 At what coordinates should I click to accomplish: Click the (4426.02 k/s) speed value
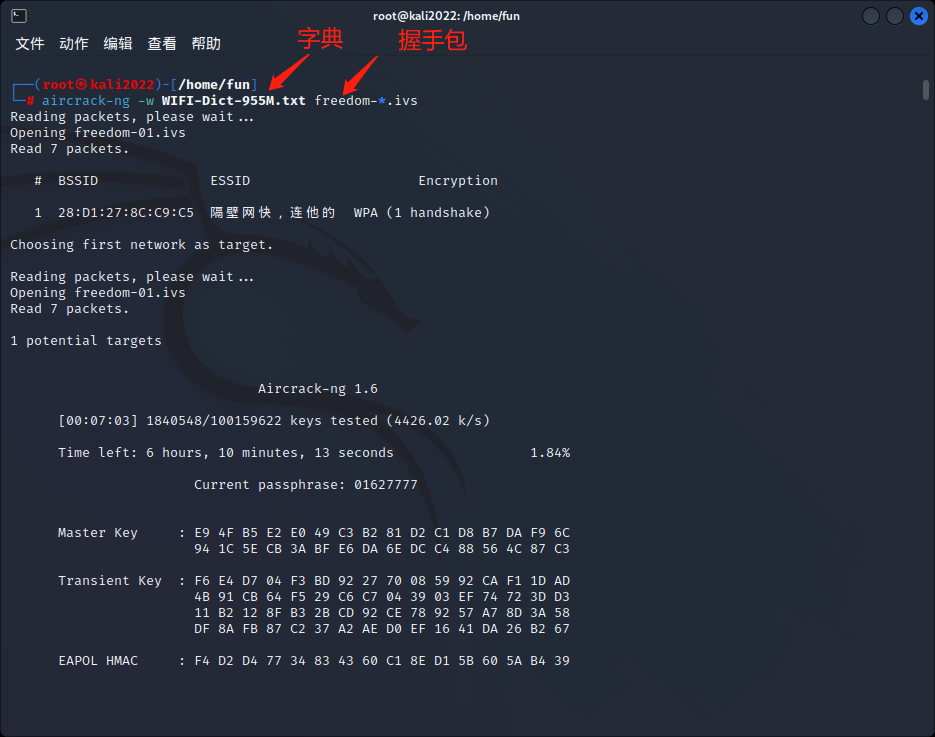438,421
